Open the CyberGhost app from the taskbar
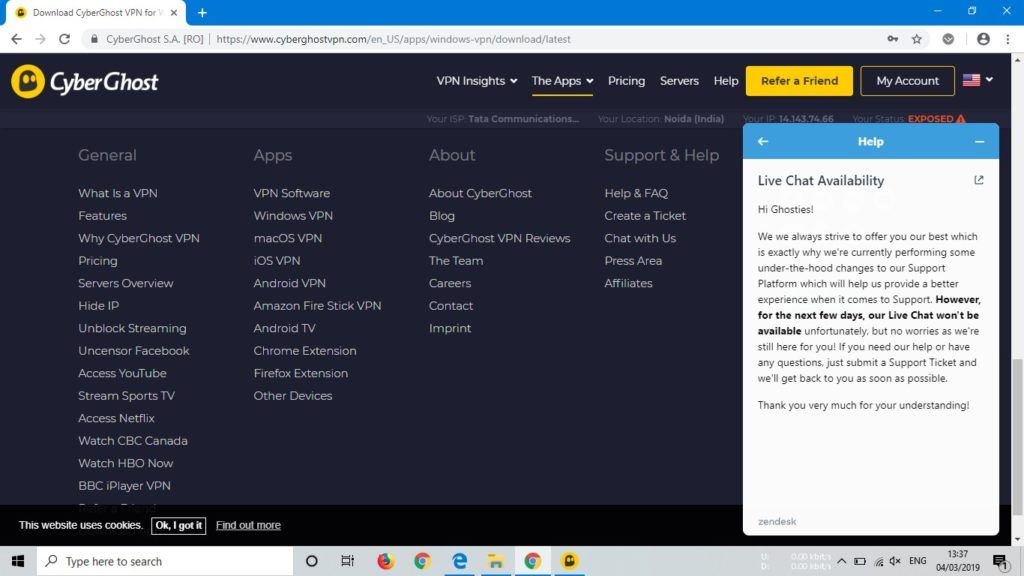This screenshot has height=576, width=1024. coord(569,561)
